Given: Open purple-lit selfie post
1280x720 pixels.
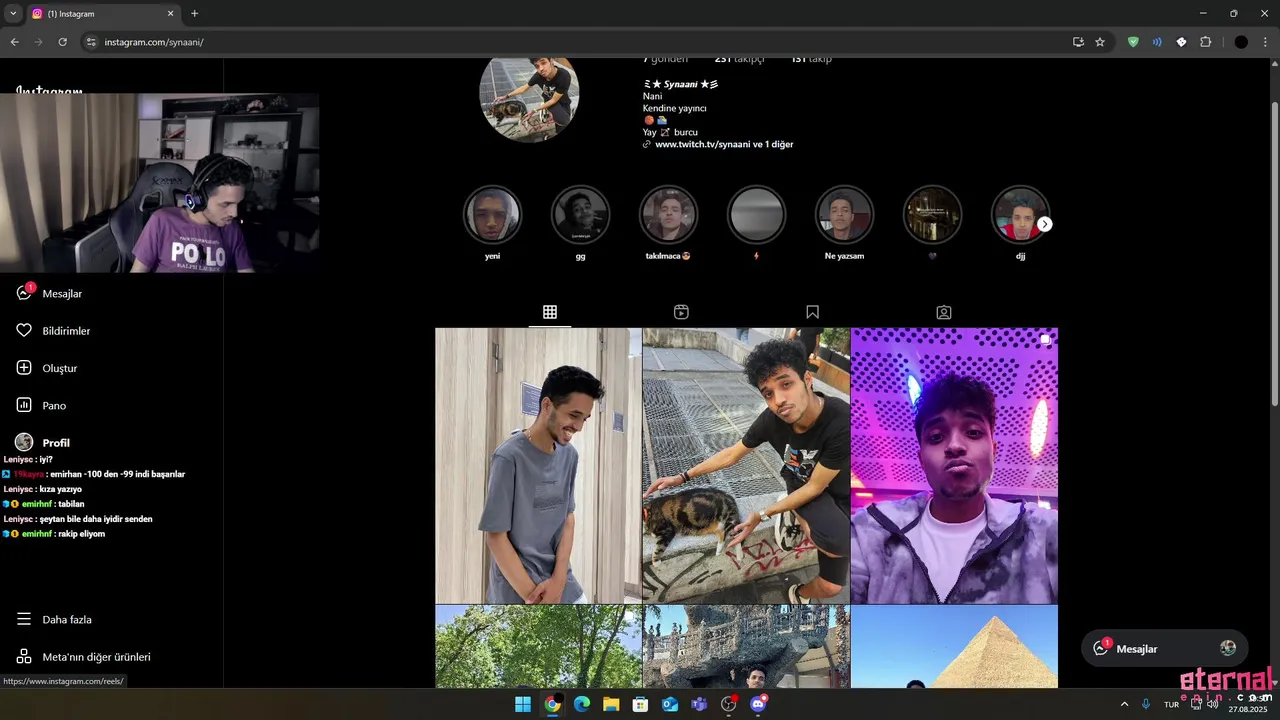Looking at the screenshot, I should click(x=954, y=466).
